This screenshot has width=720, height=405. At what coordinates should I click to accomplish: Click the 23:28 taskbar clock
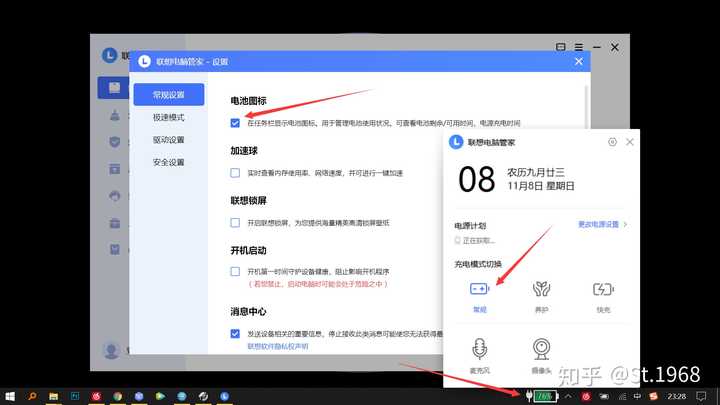677,396
